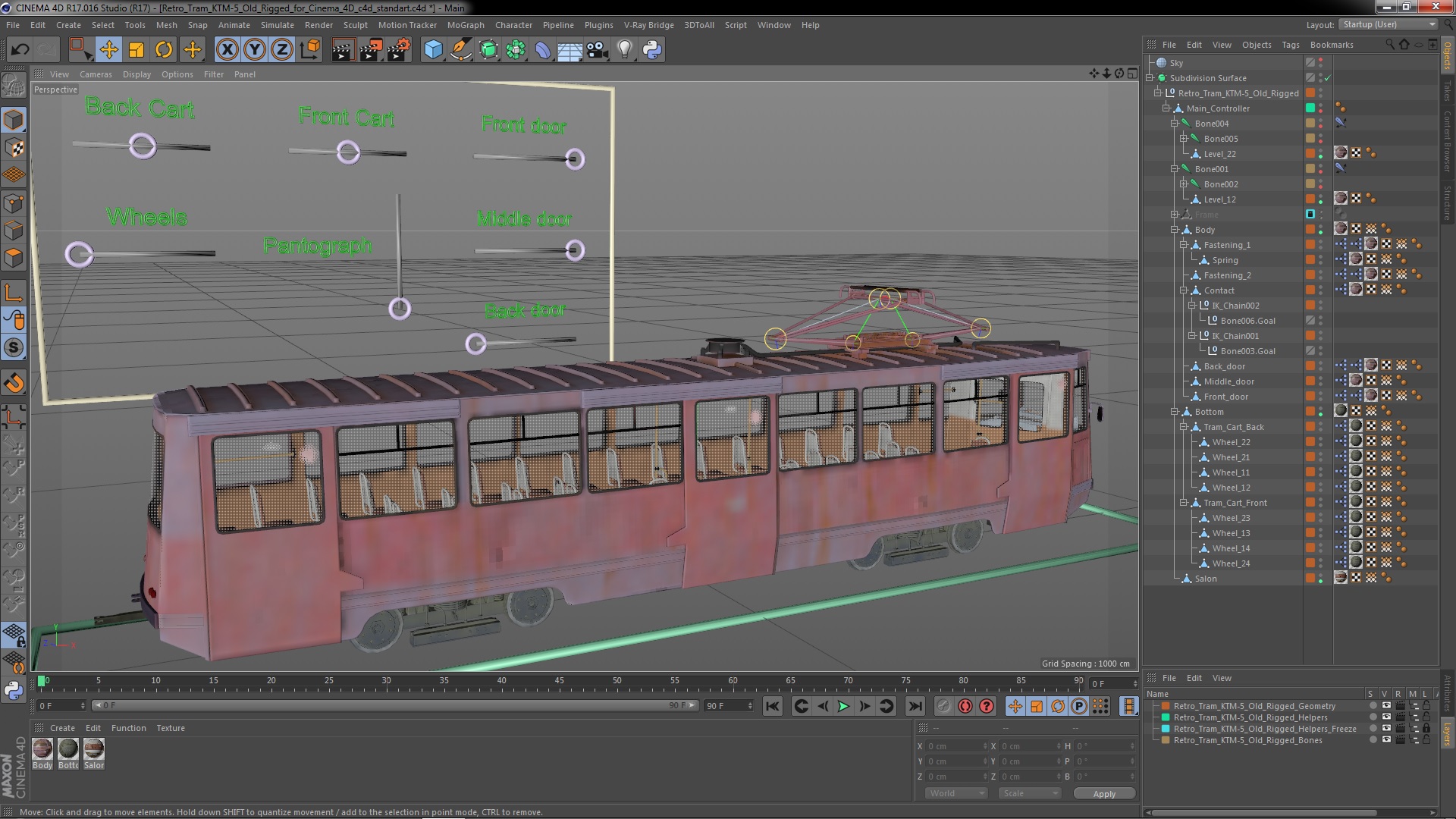Toggle visibility of Bones layer
Viewport: 1456px width, 819px height.
(1385, 740)
